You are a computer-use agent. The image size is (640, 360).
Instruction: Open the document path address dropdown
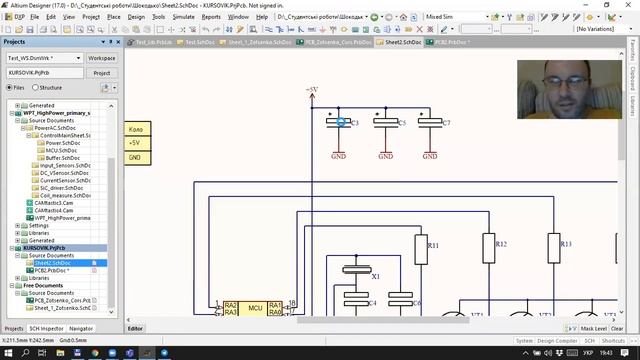tap(367, 17)
